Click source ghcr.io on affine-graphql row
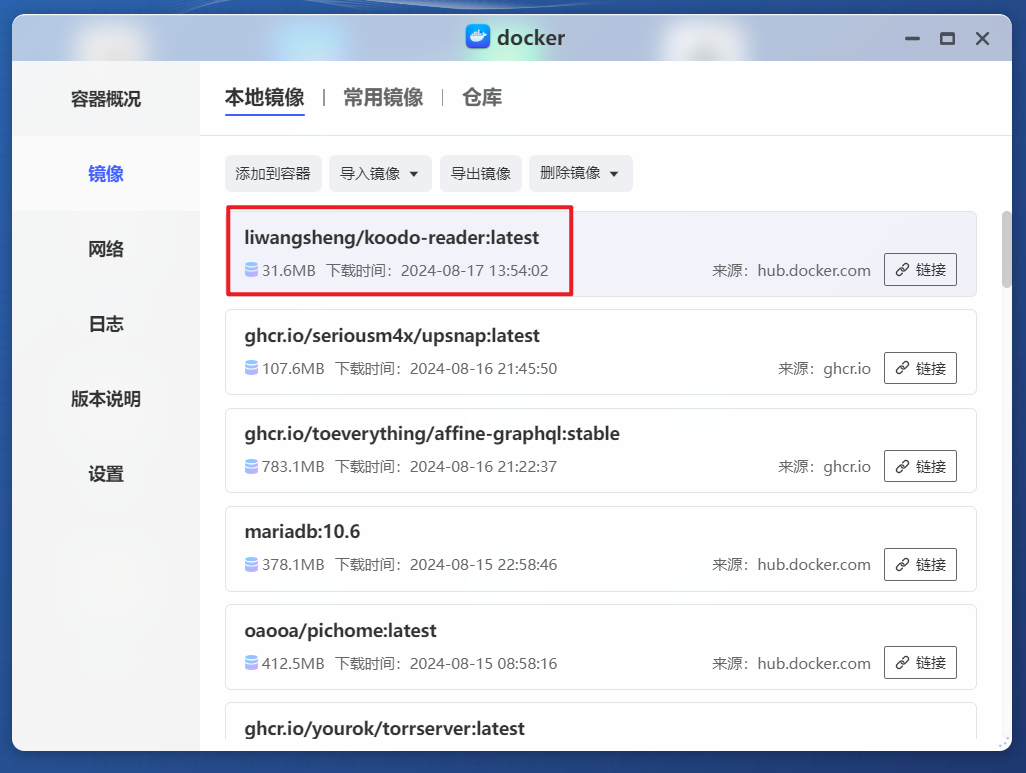Screen dimensions: 1026x773 pos(847,467)
